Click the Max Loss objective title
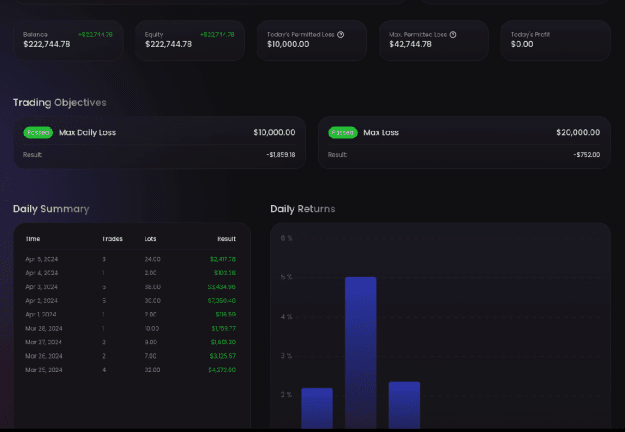 click(x=381, y=132)
